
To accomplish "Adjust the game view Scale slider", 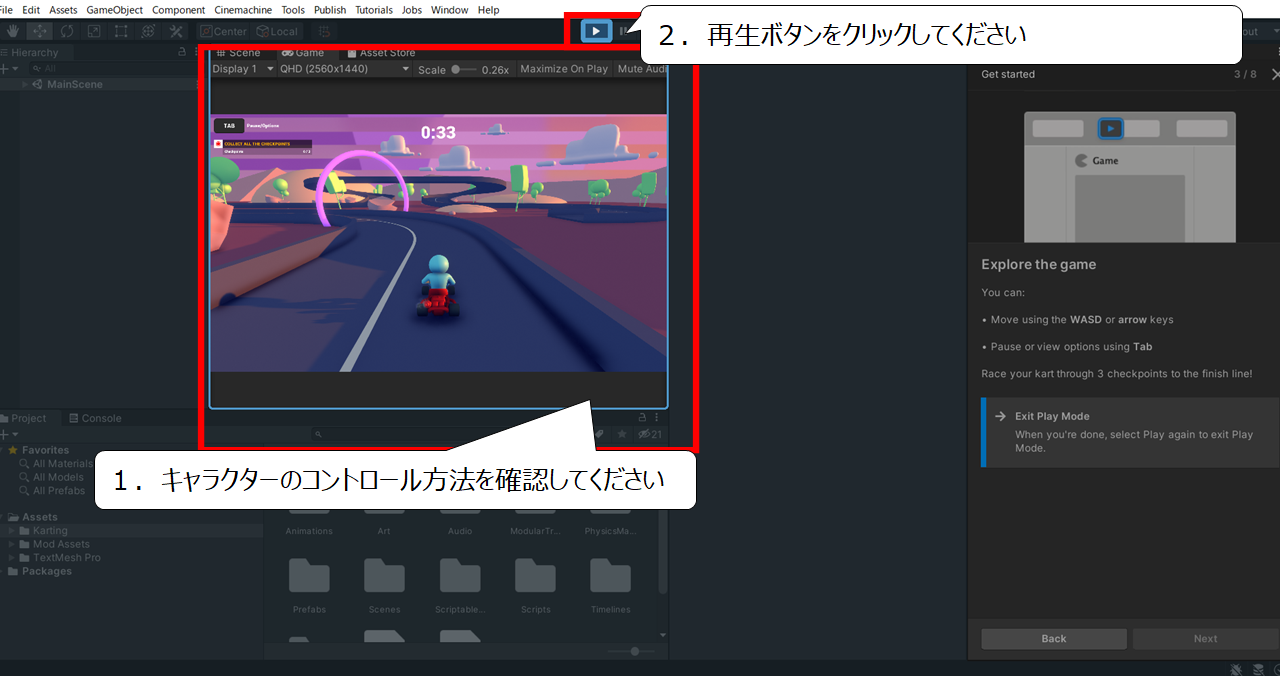I will point(464,70).
